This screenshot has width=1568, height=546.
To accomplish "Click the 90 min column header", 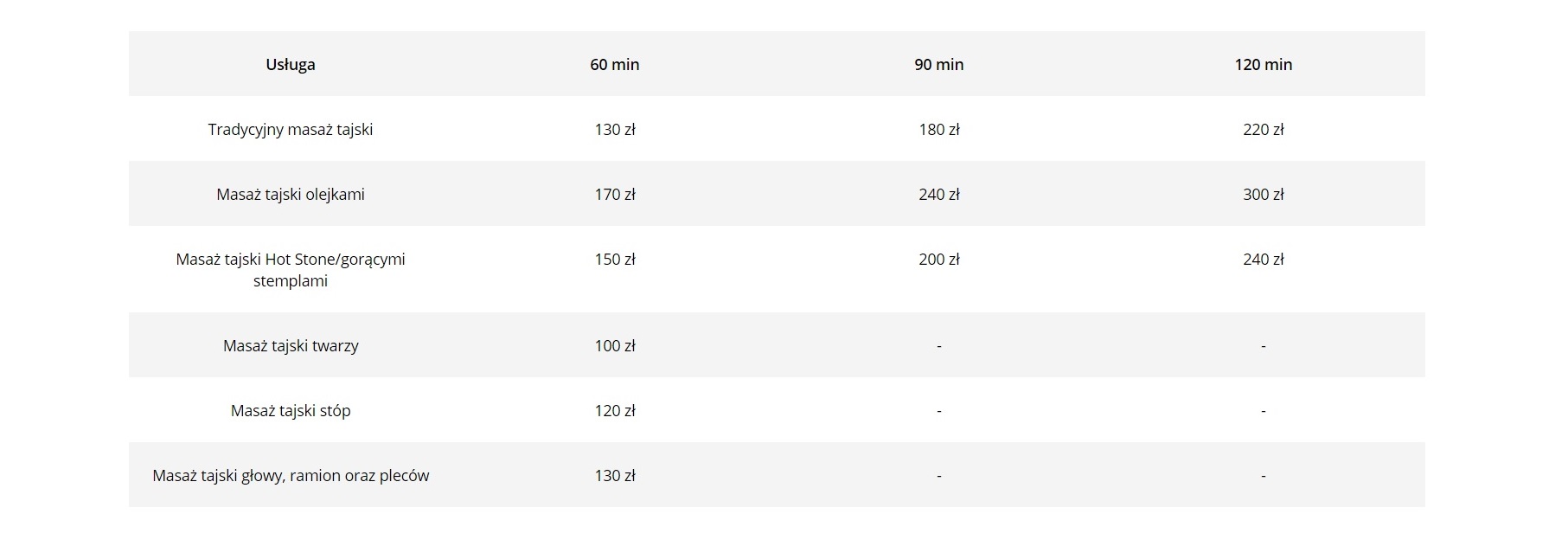I will click(x=938, y=65).
